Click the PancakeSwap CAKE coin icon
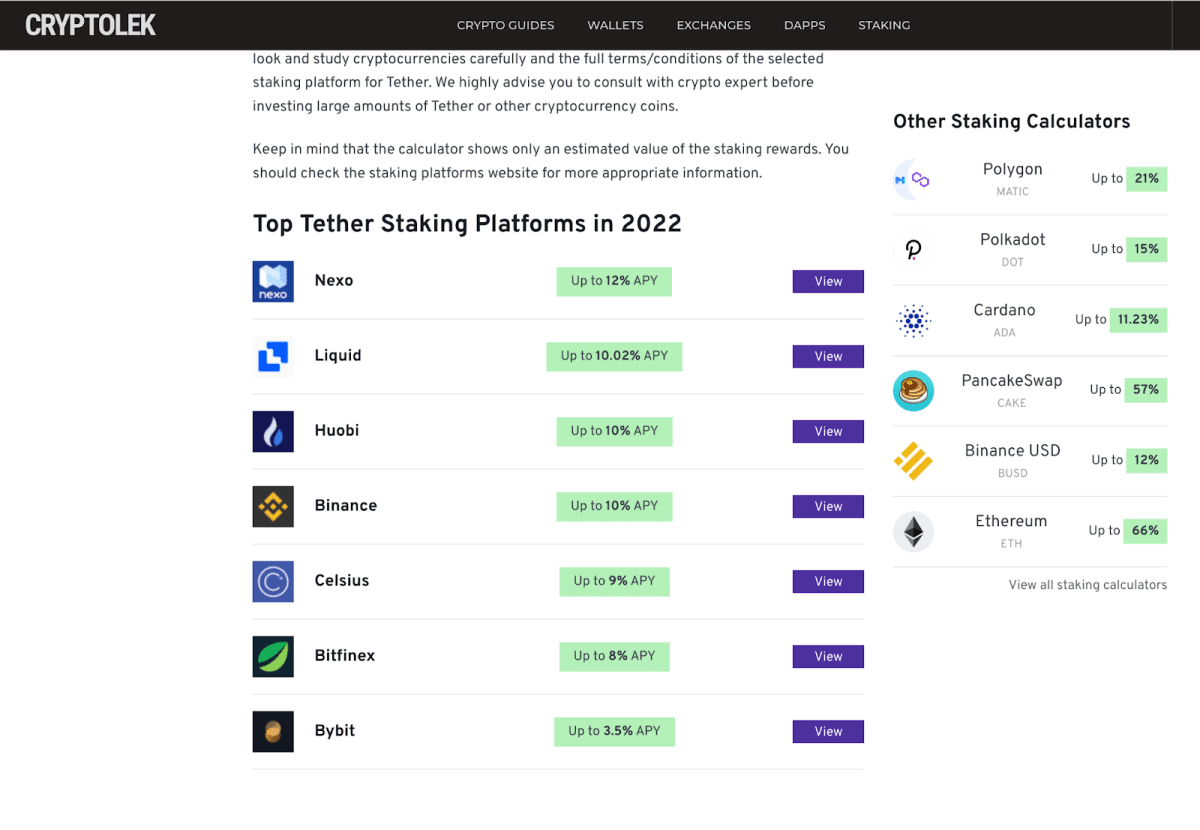Screen dimensions: 1200x830 click(913, 390)
